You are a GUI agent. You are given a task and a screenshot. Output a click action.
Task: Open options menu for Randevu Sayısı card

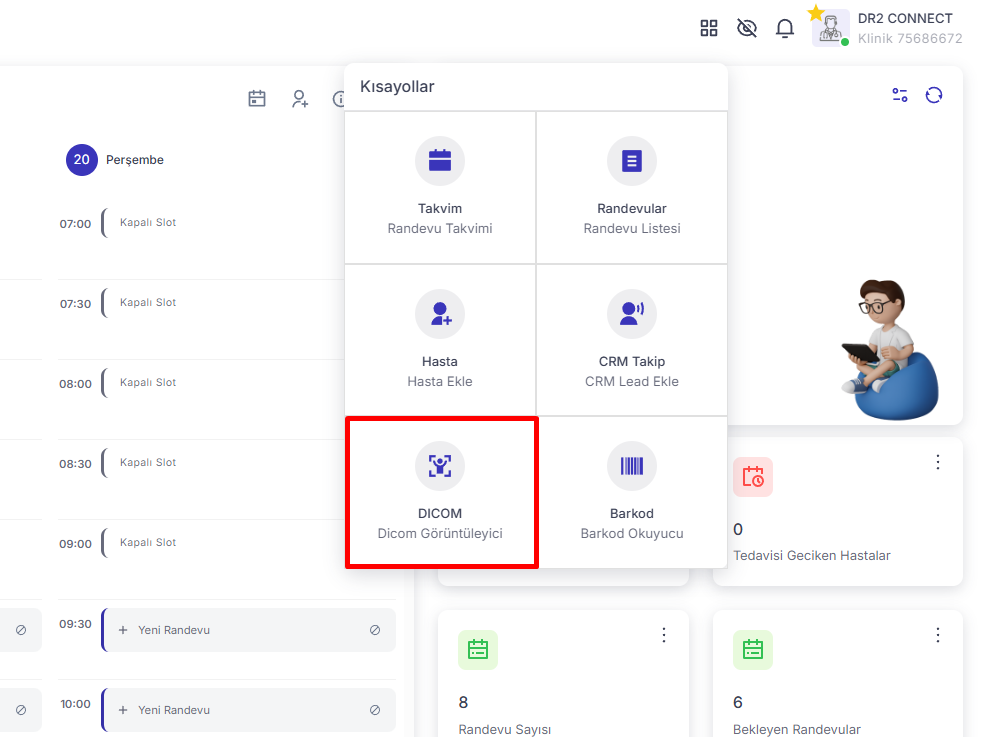664,635
